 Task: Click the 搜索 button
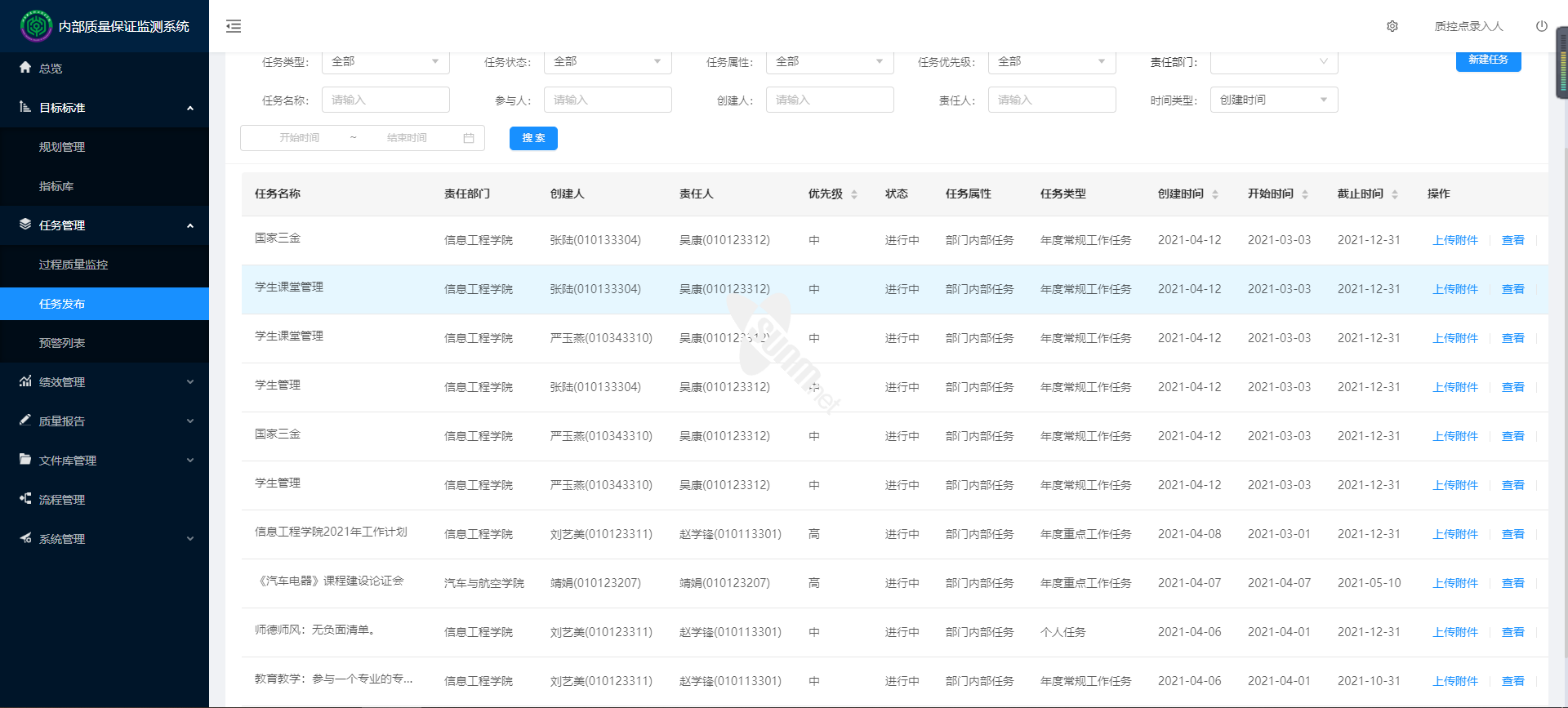pos(533,138)
